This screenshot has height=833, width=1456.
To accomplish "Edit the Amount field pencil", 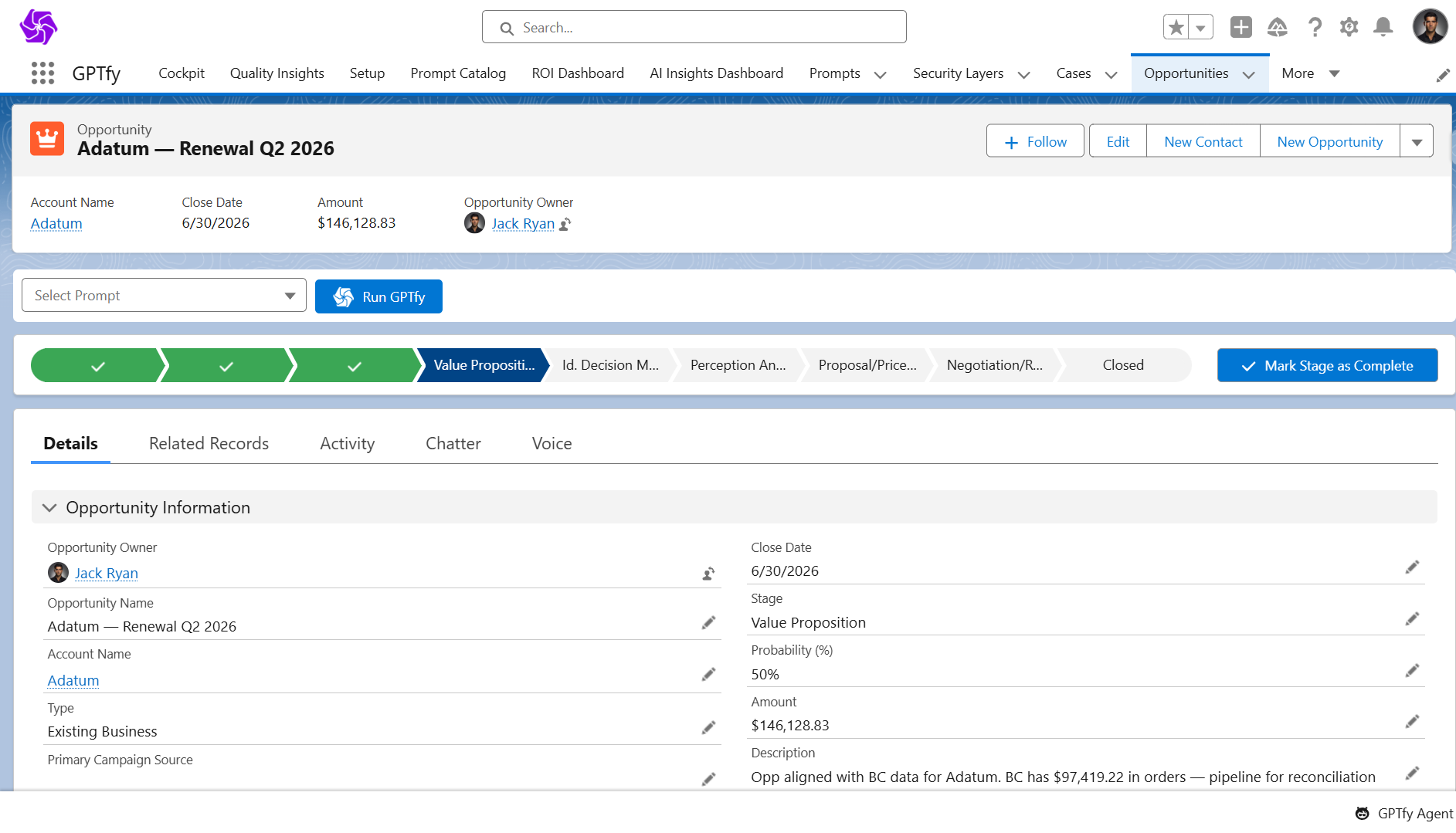I will click(x=1412, y=722).
